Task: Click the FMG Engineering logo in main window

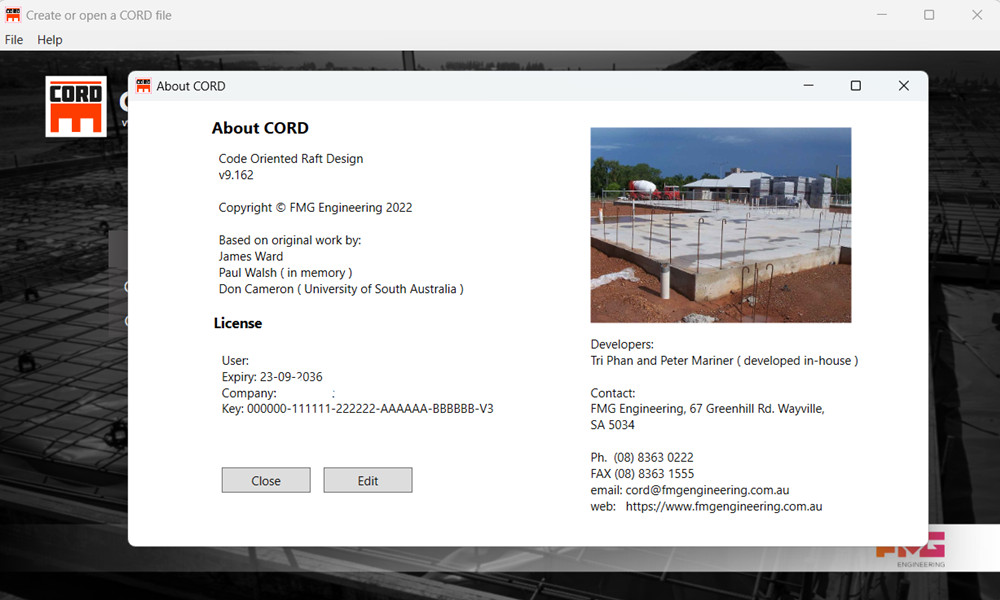Action: 912,552
